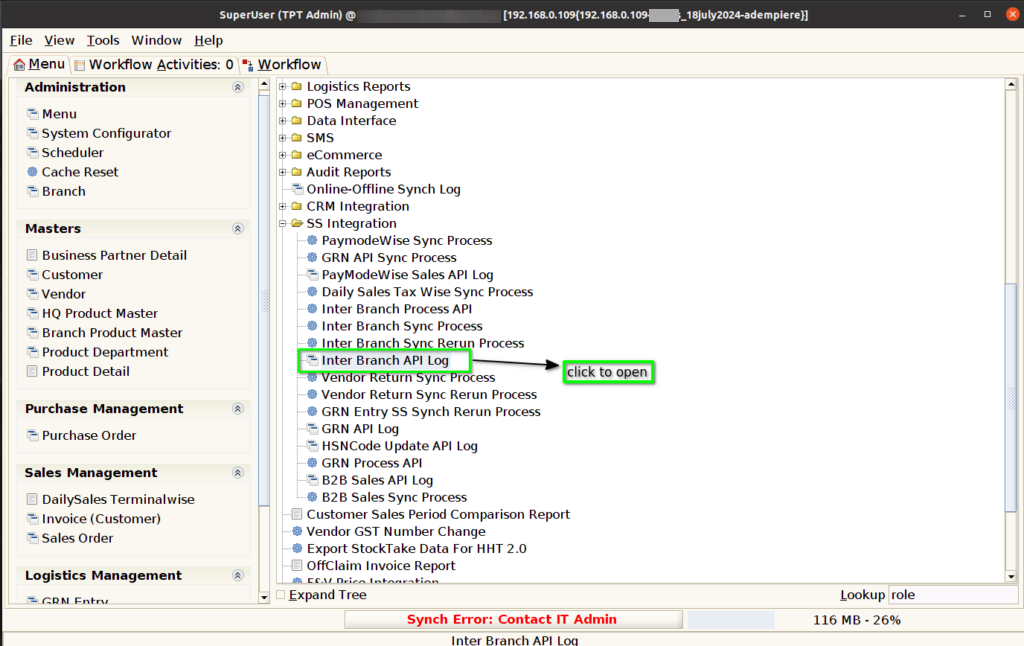The height and width of the screenshot is (646, 1024).
Task: Collapse the SS Integration folder
Action: (x=283, y=223)
